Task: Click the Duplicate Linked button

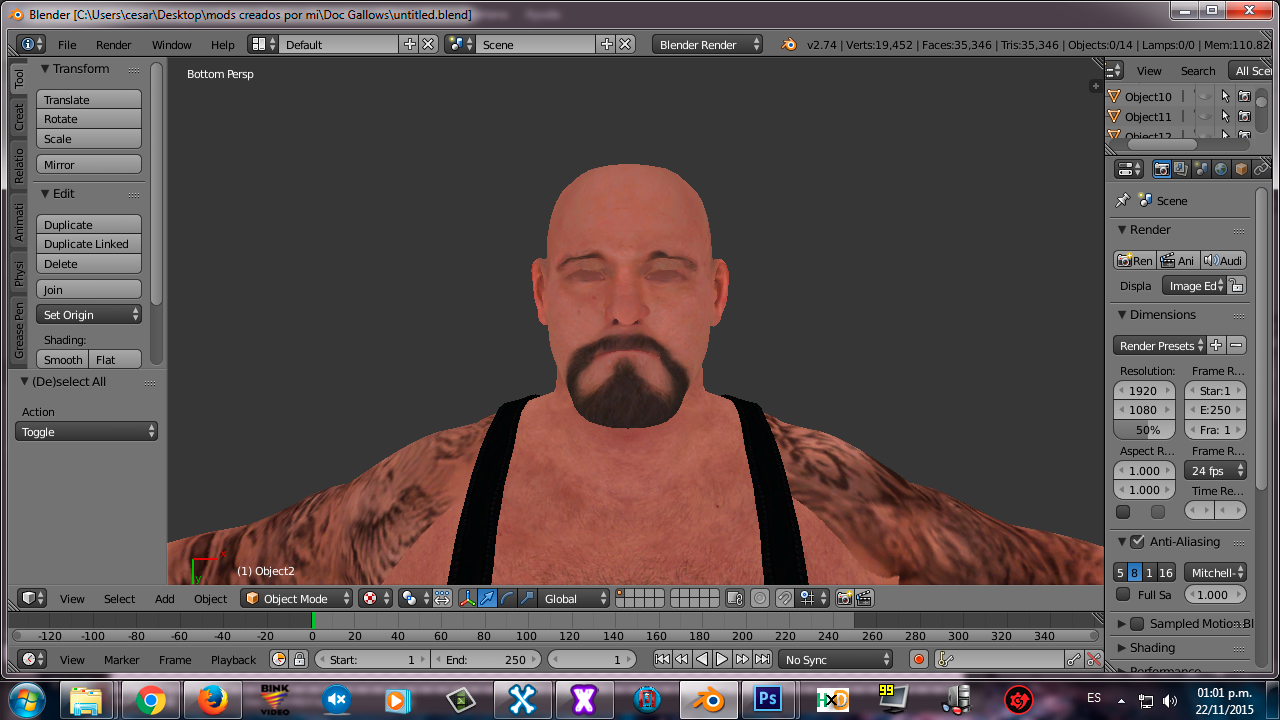Action: [x=89, y=244]
